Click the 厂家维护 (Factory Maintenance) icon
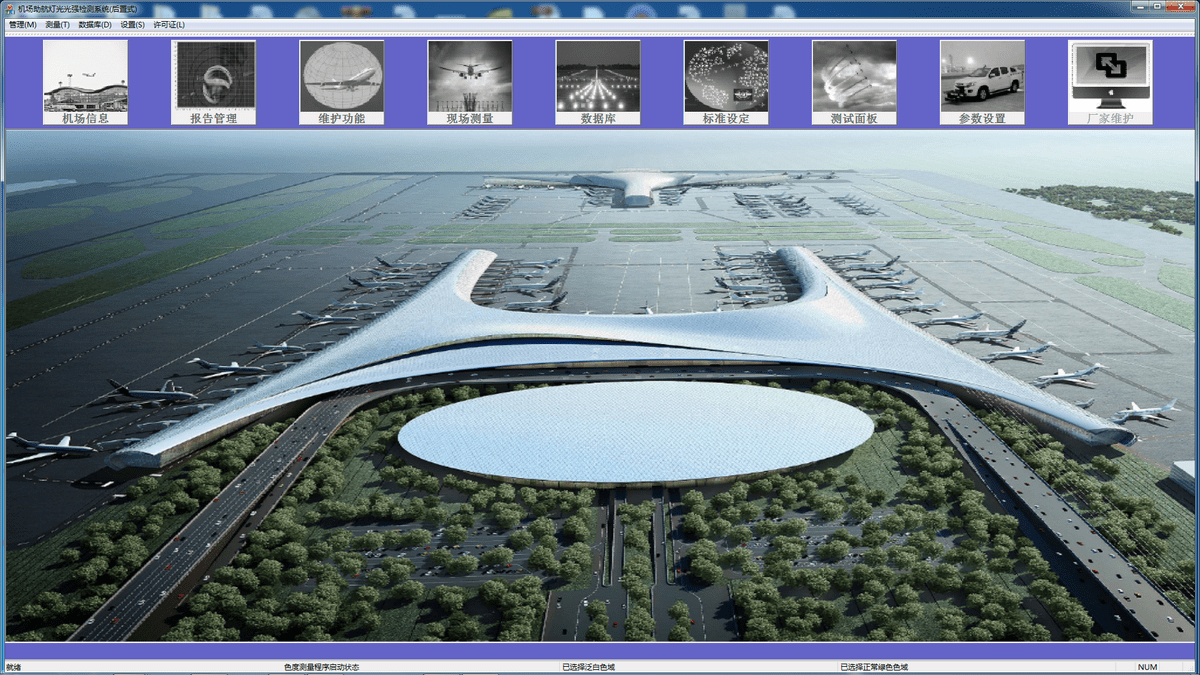Viewport: 1200px width, 675px height. (1109, 80)
